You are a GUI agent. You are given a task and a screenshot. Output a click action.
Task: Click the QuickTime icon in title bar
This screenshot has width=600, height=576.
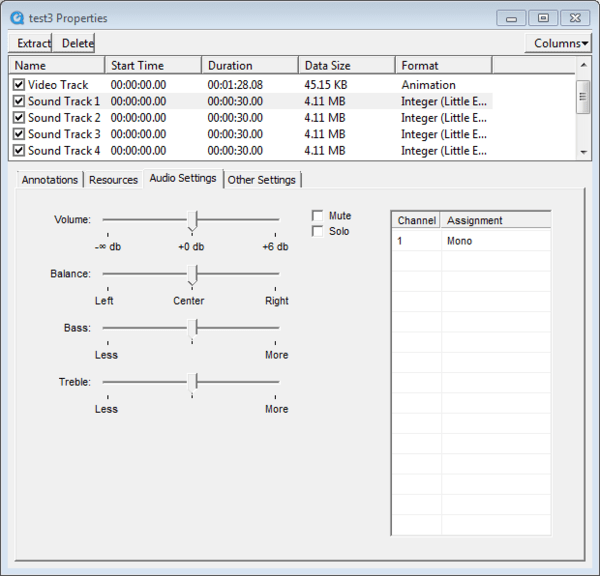(x=17, y=18)
